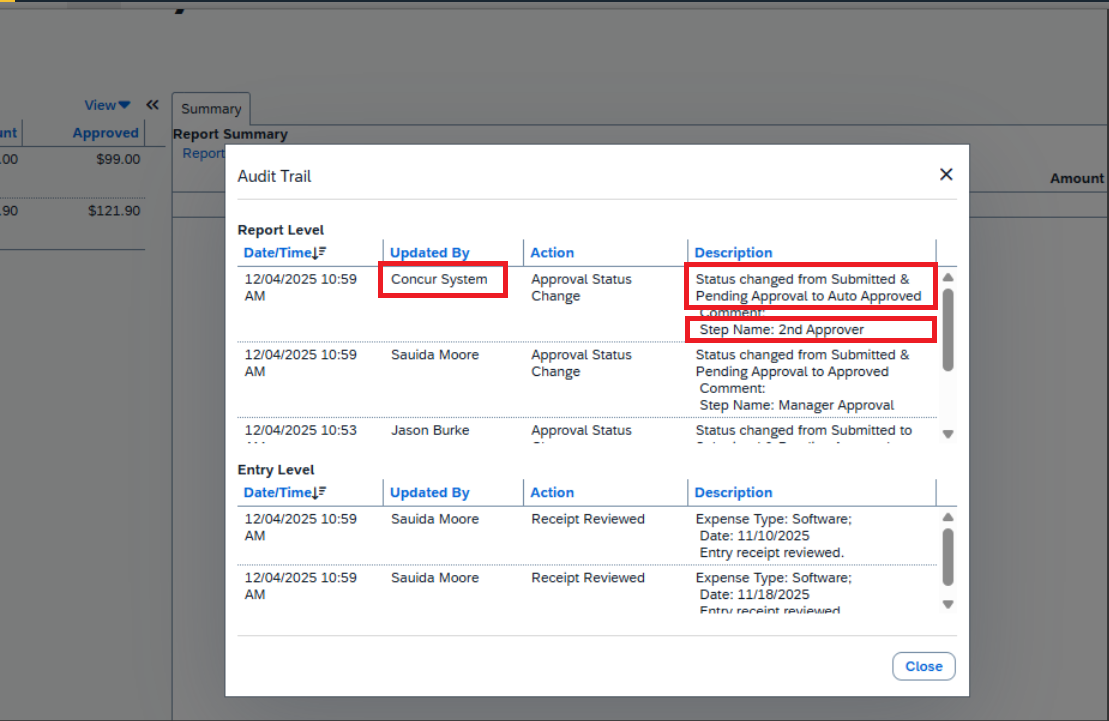Click Report Level scrollbar down arrow

click(948, 434)
